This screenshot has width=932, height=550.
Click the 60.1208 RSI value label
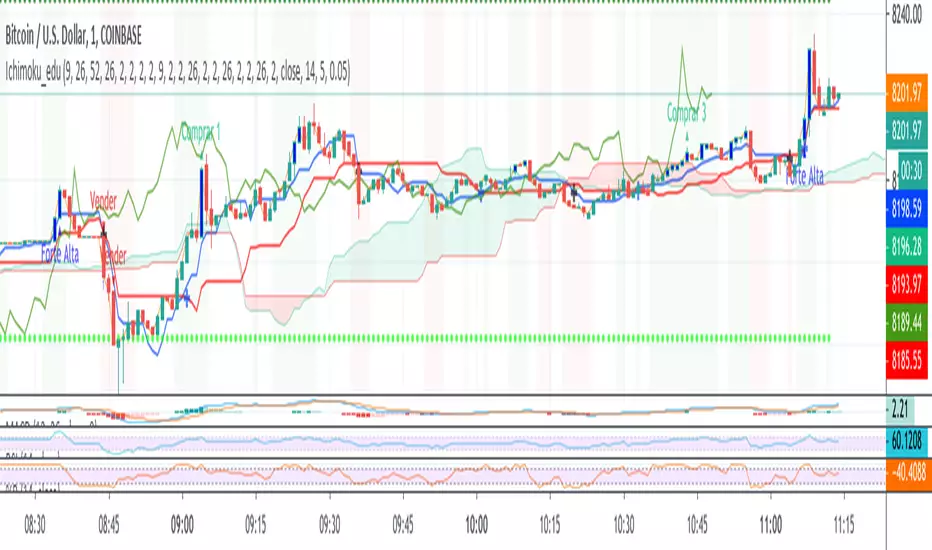906,441
